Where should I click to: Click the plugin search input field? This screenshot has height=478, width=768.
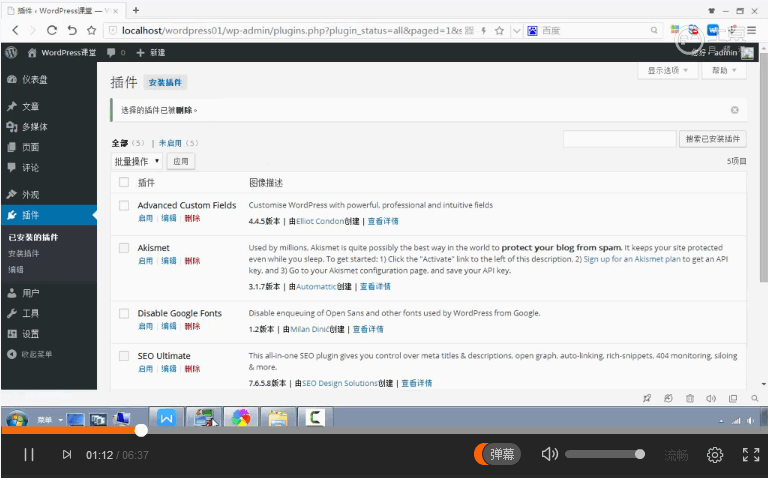(620, 139)
